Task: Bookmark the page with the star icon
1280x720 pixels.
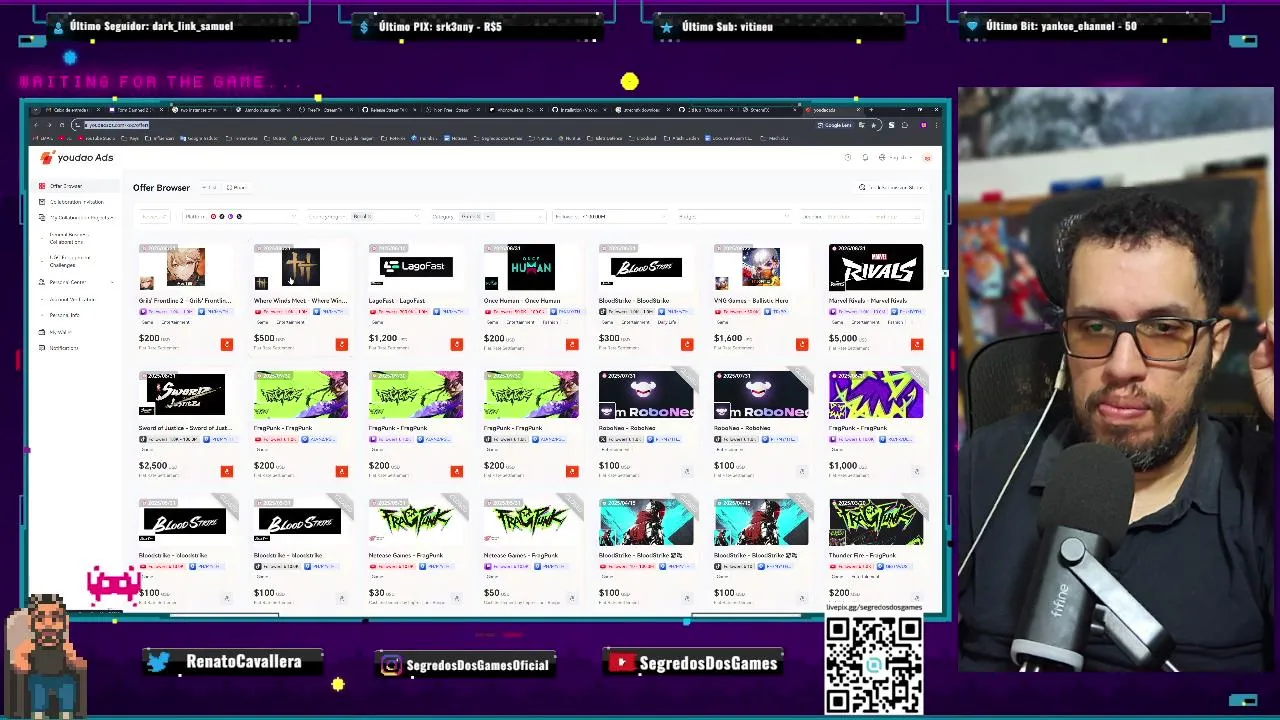Action: pos(875,125)
